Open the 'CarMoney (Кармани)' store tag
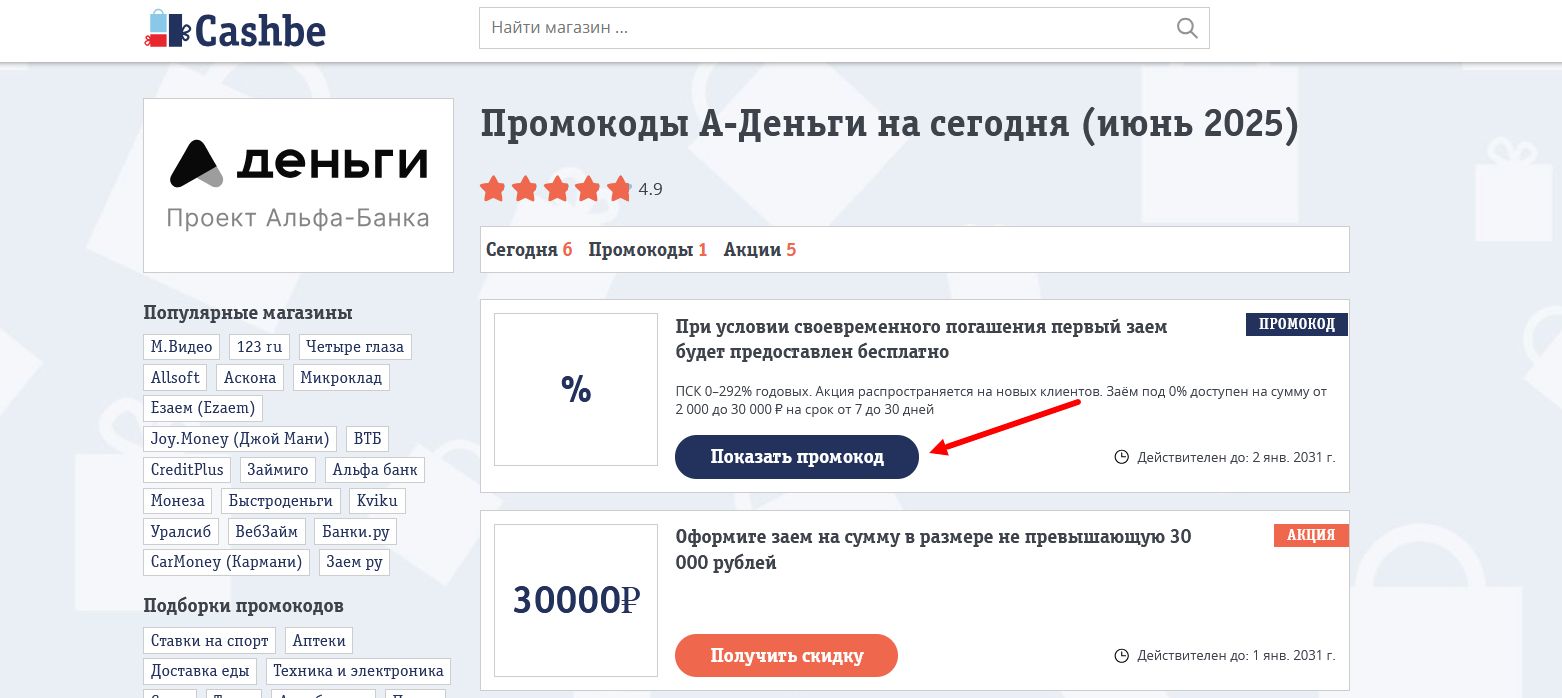This screenshot has height=698, width=1562. point(227,562)
